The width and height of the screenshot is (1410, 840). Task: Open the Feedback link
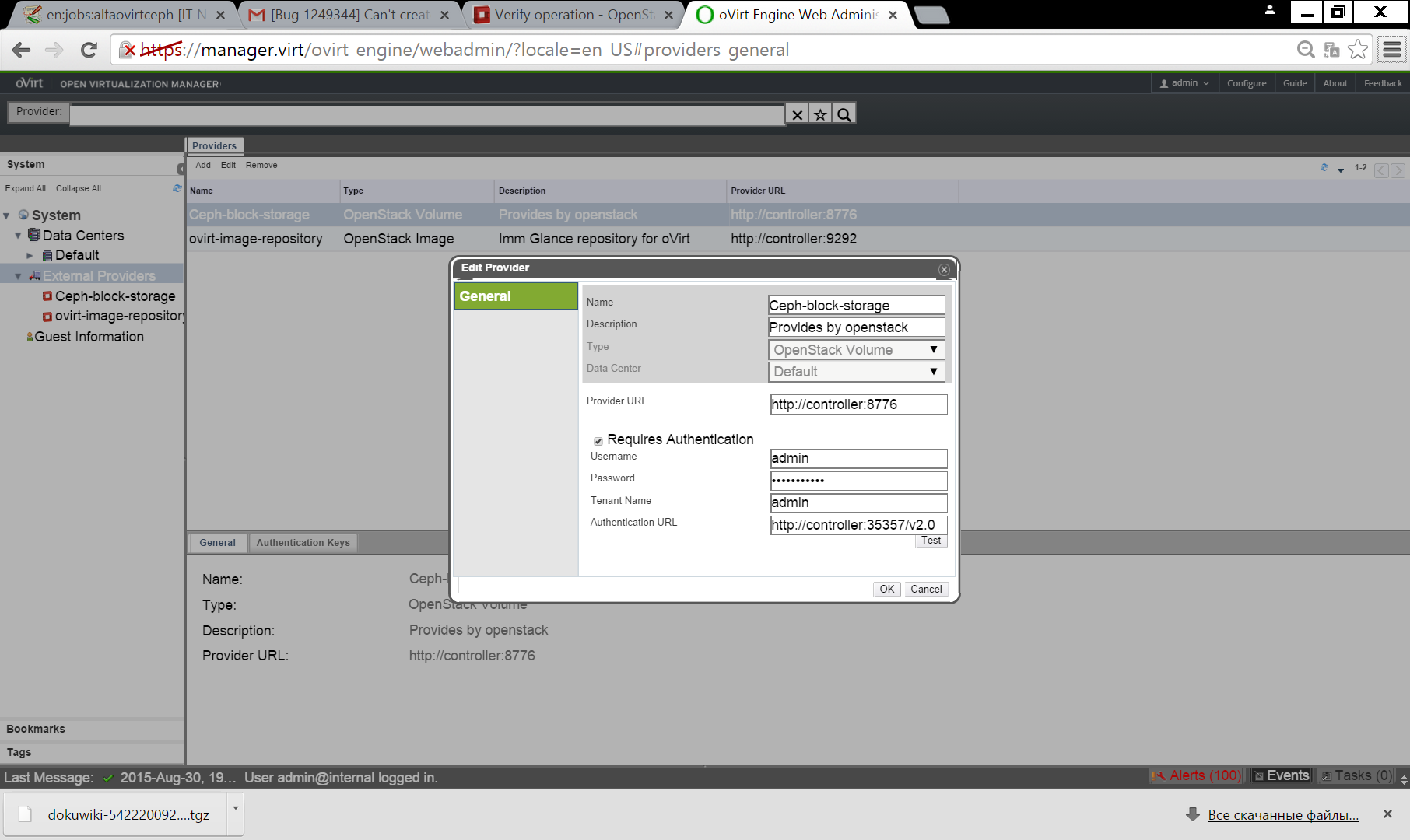[1383, 83]
